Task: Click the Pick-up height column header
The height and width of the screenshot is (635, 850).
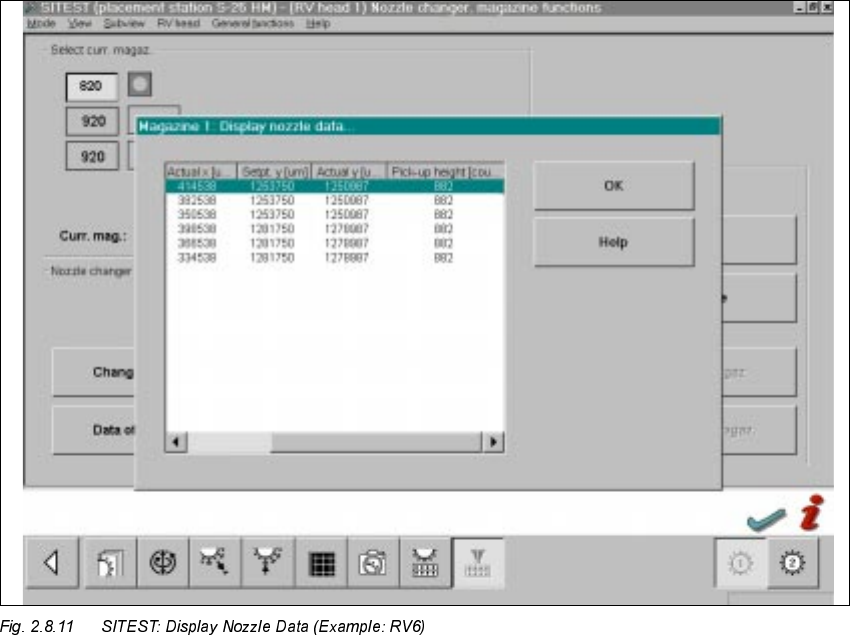Action: pos(446,172)
